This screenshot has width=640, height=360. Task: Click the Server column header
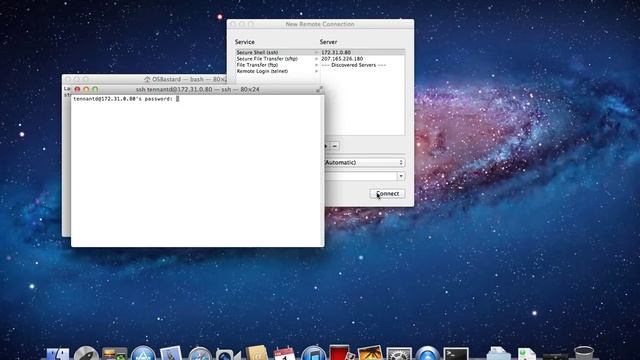pyautogui.click(x=329, y=42)
